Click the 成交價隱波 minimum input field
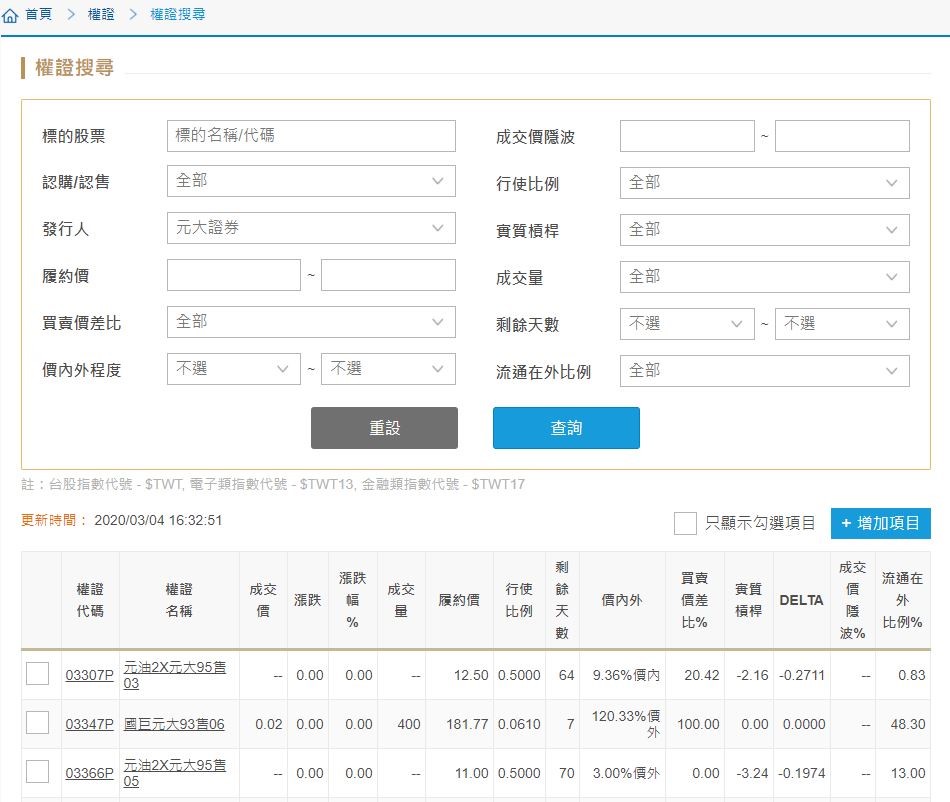 (687, 136)
